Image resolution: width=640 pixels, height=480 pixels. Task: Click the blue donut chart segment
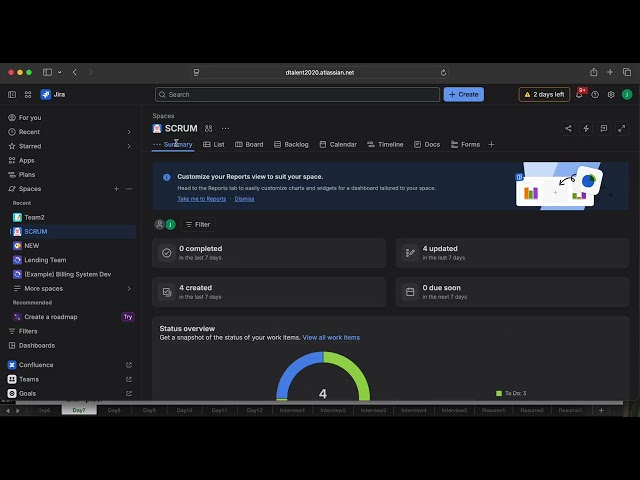pos(291,371)
